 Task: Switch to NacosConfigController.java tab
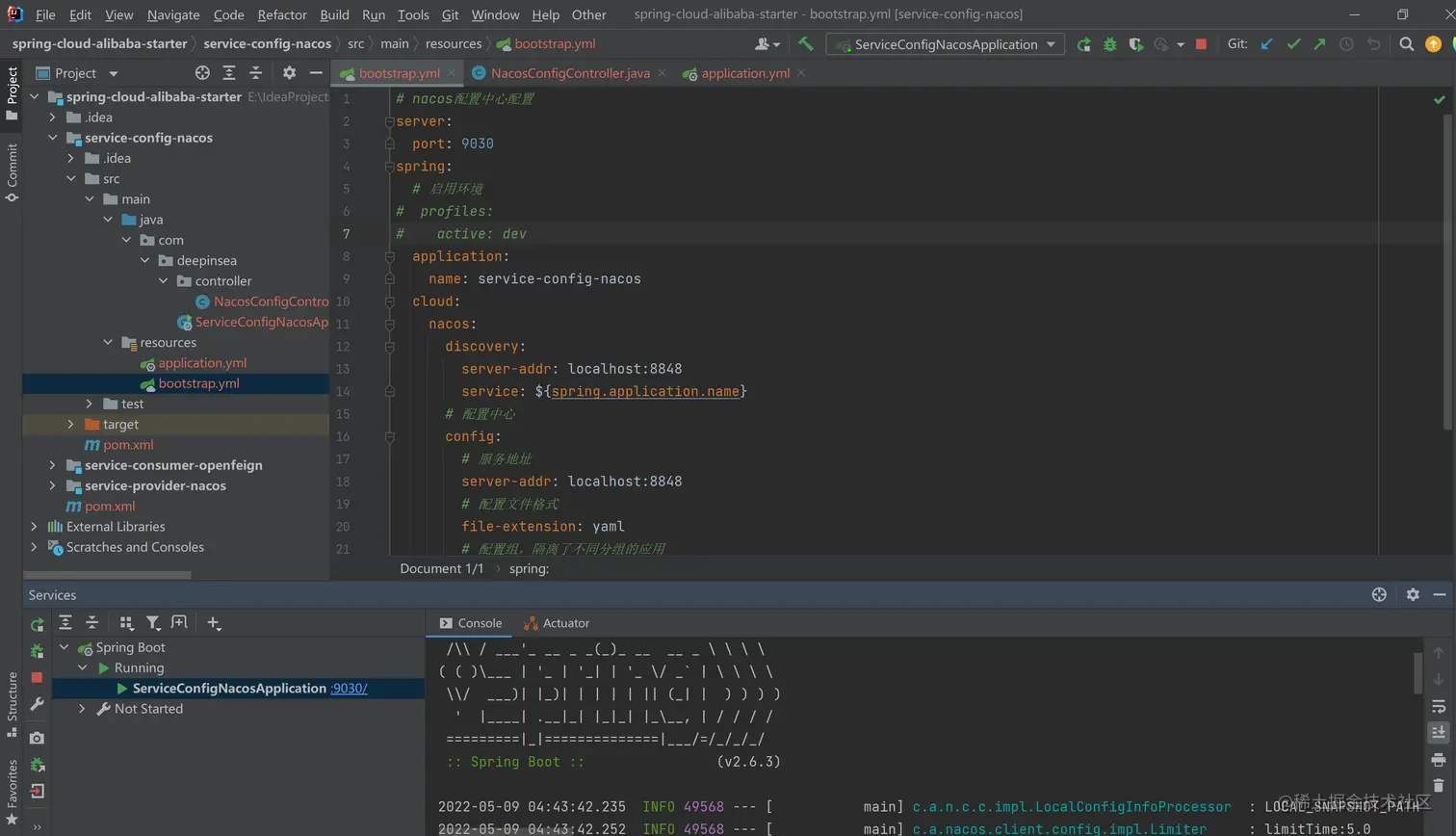click(569, 73)
